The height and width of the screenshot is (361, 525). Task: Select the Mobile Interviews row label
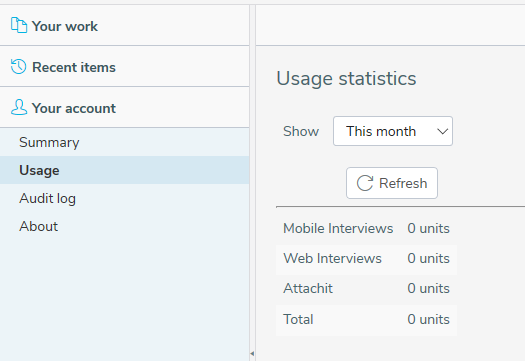pos(338,228)
